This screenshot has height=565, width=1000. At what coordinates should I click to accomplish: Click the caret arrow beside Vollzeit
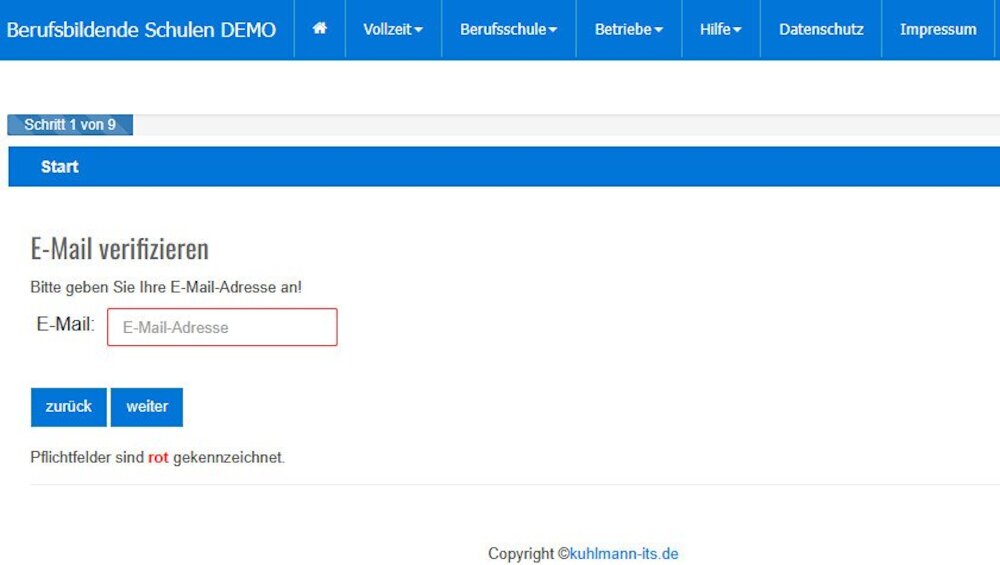tap(418, 31)
